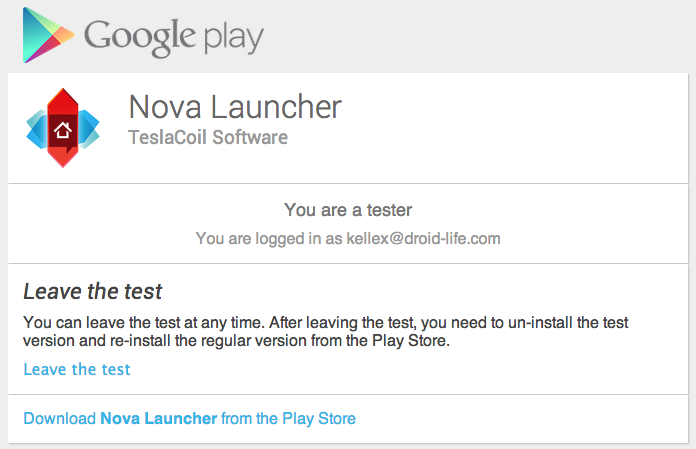
Task: Click the Google Play triangle logo
Action: tap(47, 34)
